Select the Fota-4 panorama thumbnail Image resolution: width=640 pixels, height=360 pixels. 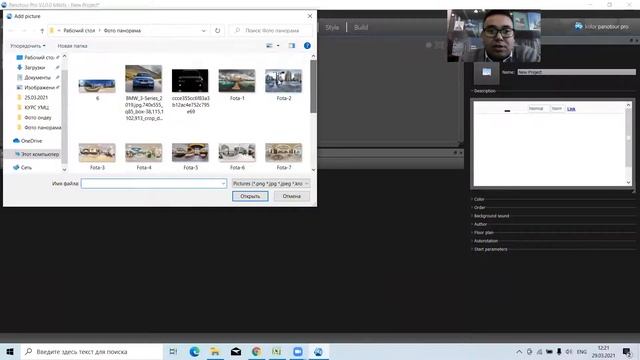coord(144,153)
